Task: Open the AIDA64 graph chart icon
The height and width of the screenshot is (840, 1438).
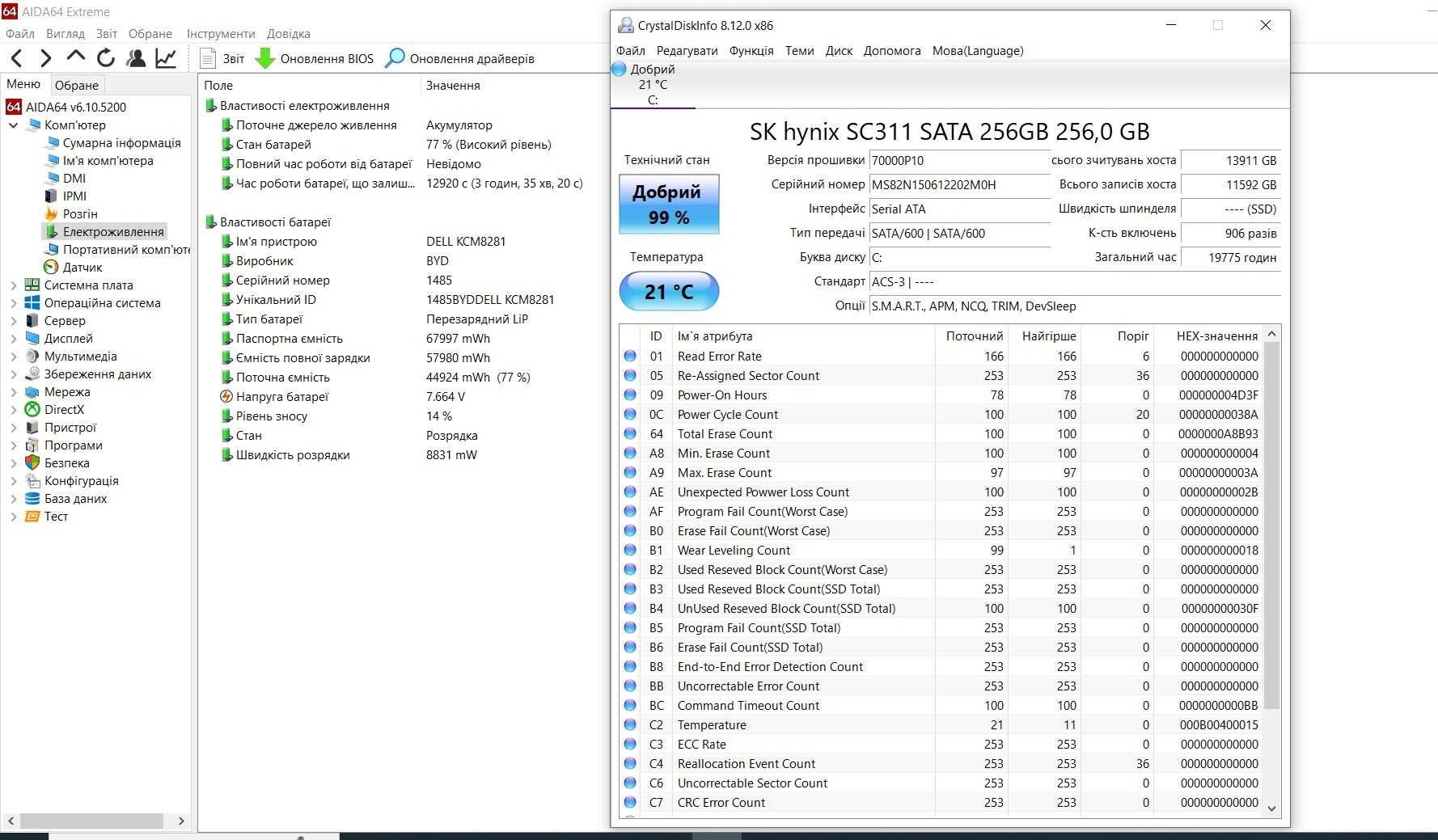Action: tap(167, 58)
